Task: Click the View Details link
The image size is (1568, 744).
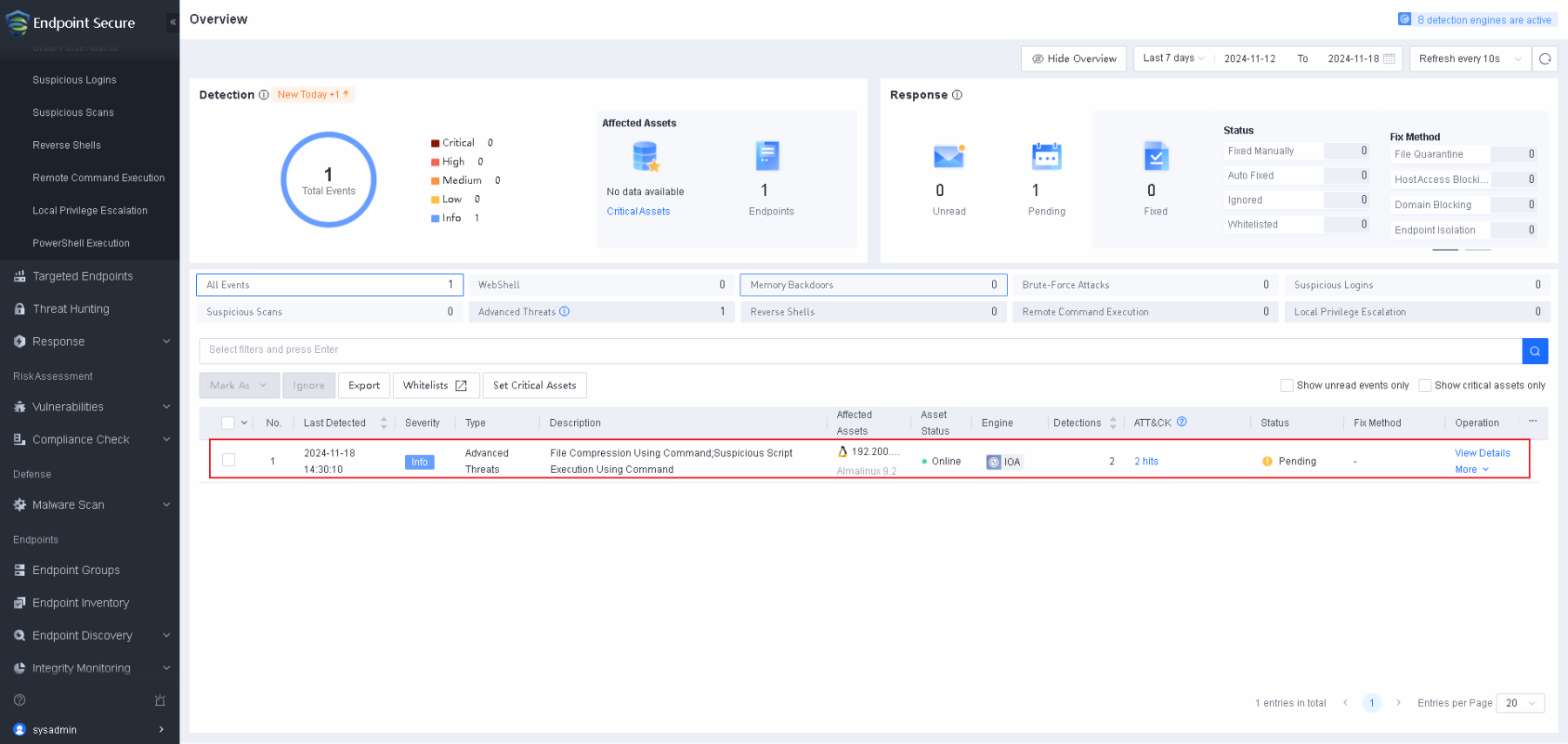Action: pyautogui.click(x=1482, y=453)
